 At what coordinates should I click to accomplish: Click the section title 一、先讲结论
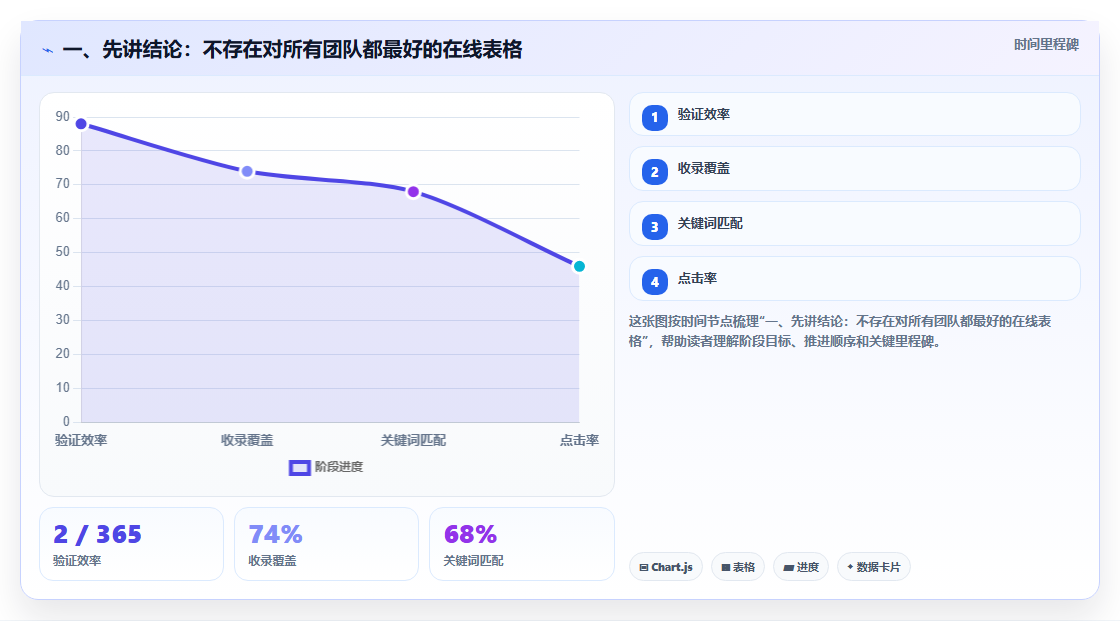pyautogui.click(x=292, y=49)
